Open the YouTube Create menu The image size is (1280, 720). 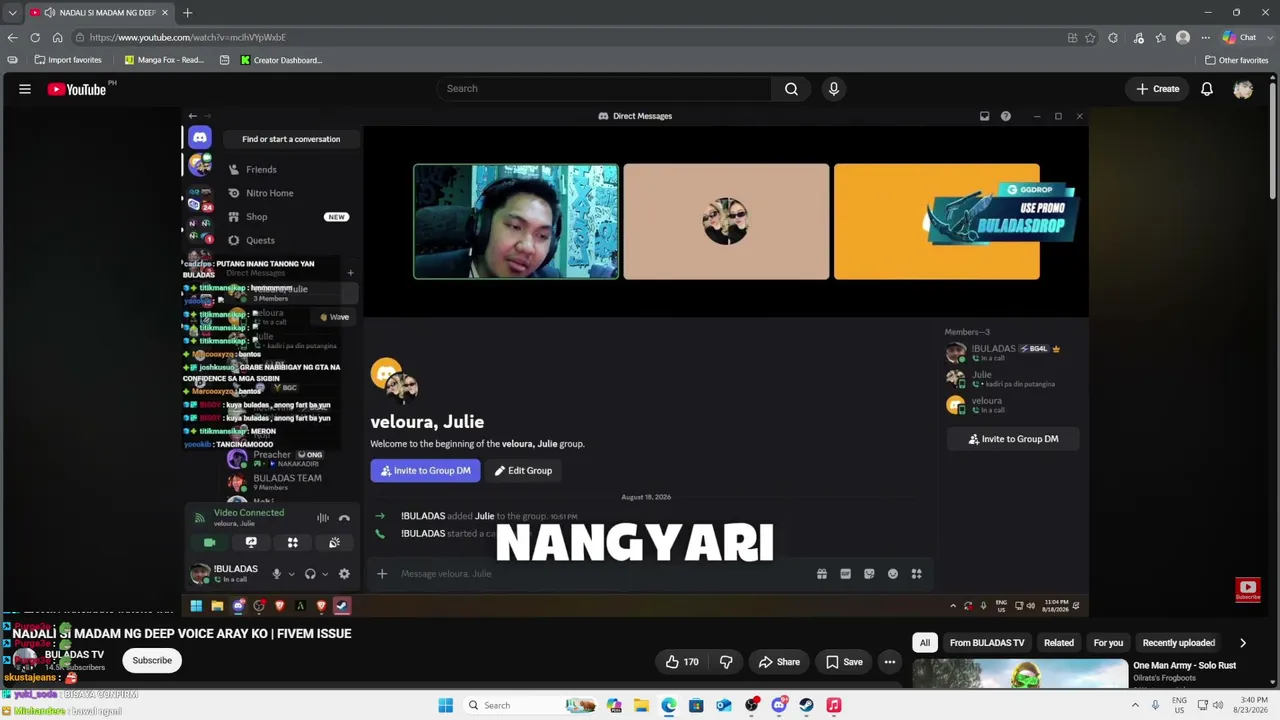tap(1157, 89)
